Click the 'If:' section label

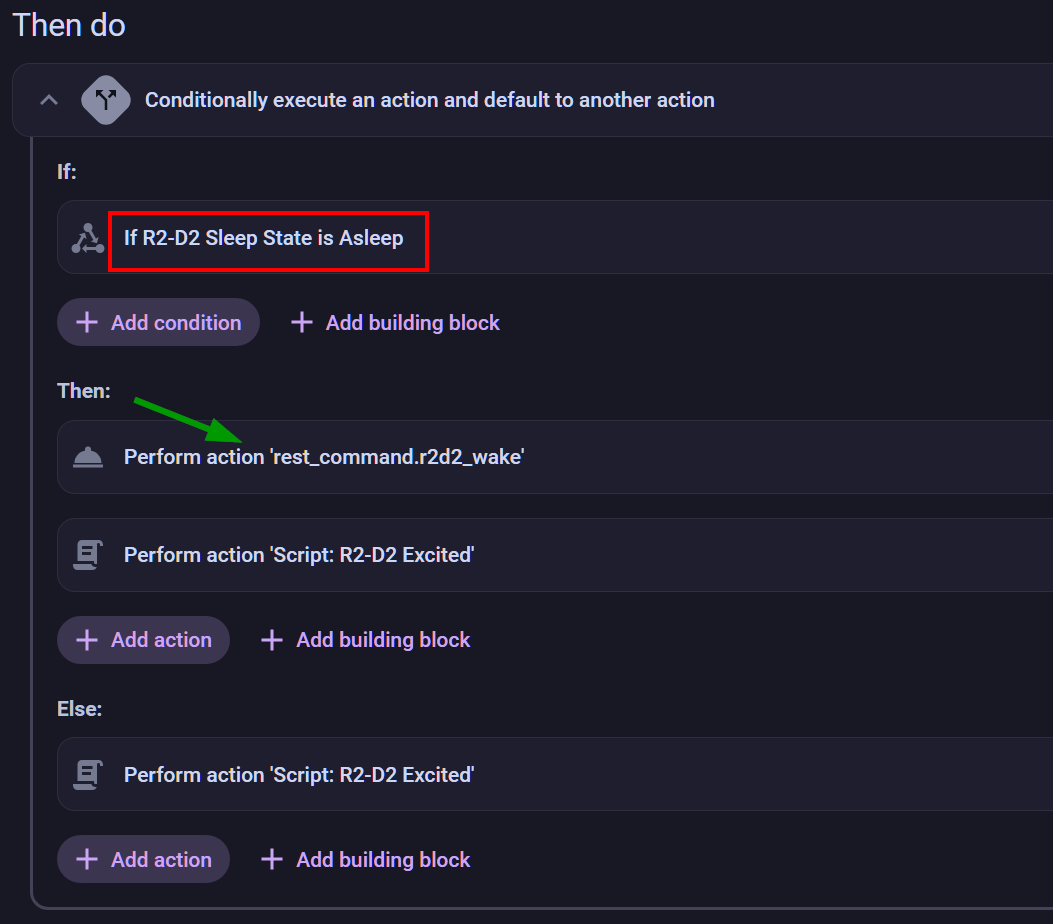tap(67, 172)
